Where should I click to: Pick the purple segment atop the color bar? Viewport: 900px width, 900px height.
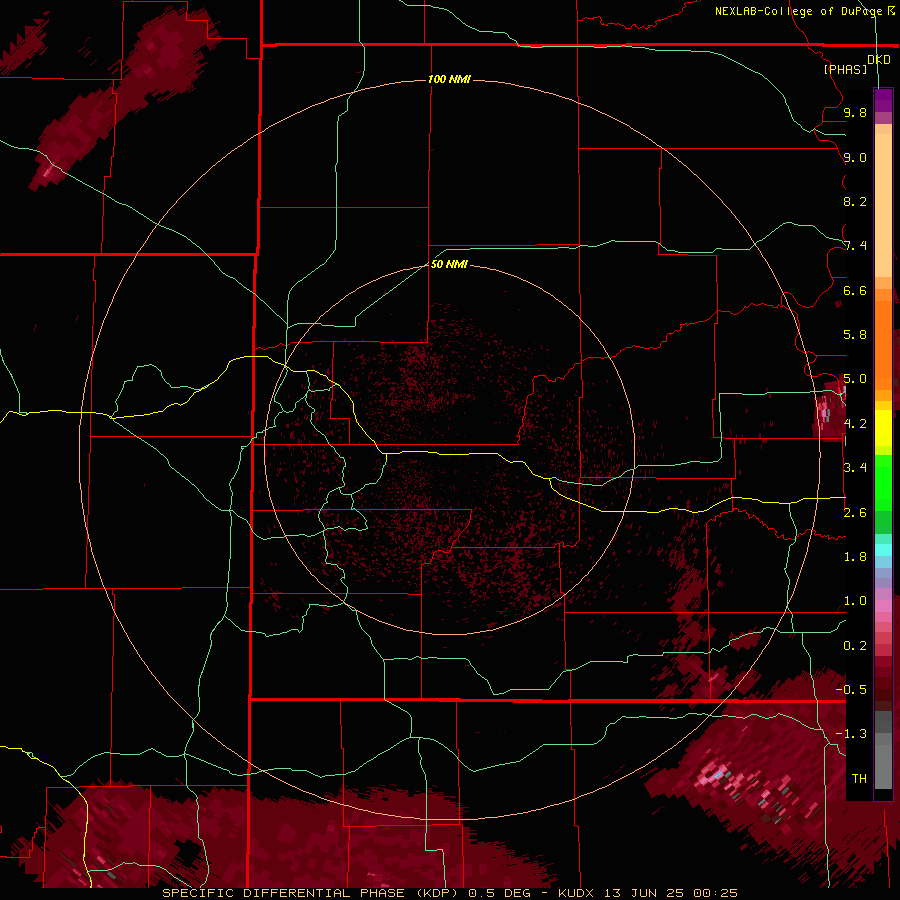(x=883, y=100)
